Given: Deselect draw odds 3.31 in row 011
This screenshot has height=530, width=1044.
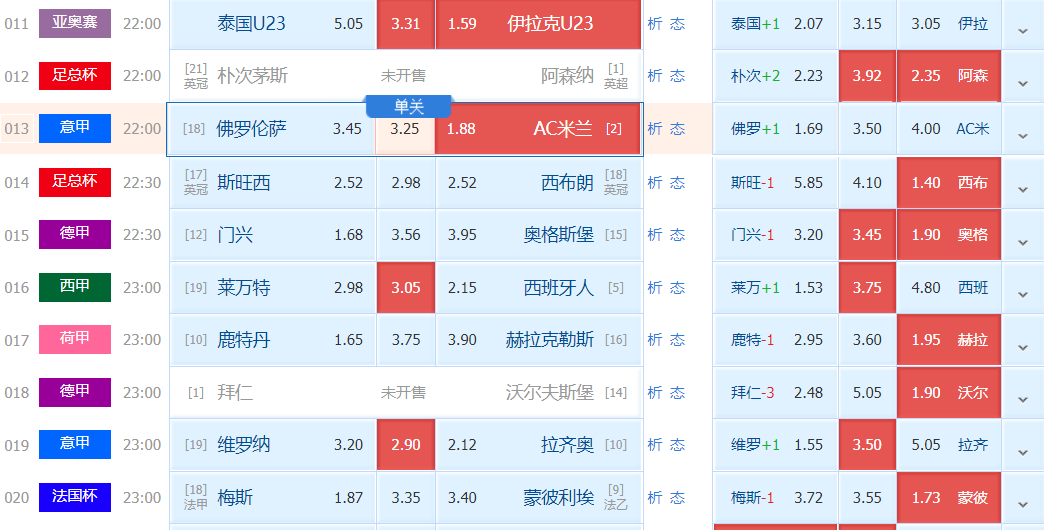Looking at the screenshot, I should (405, 24).
